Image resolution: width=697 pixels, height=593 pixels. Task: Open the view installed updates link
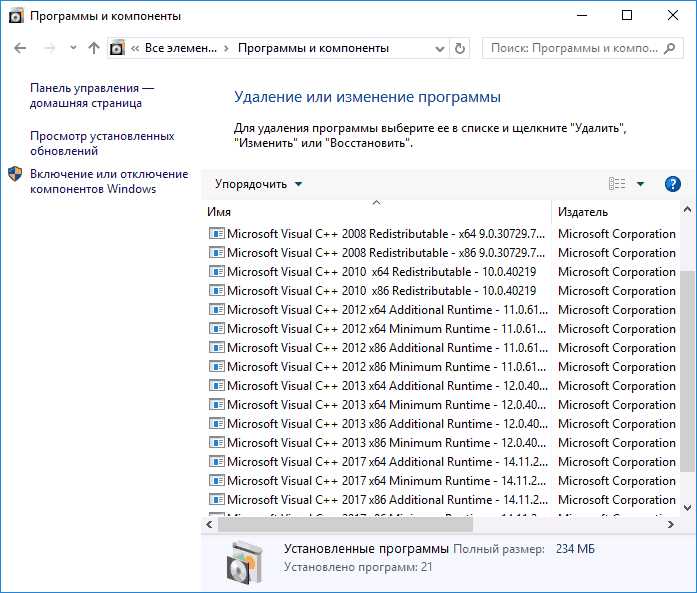click(102, 143)
